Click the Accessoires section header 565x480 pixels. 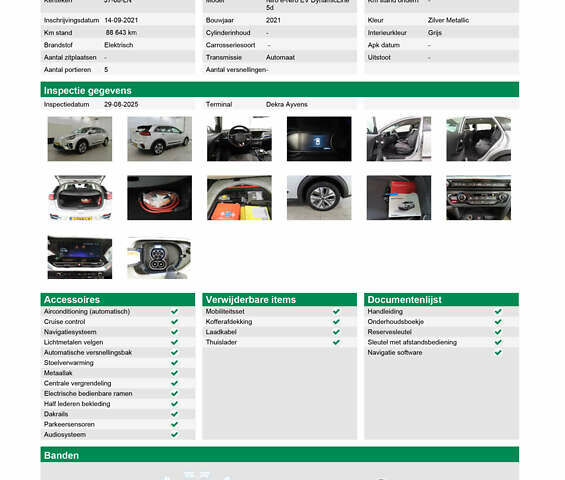(x=117, y=299)
